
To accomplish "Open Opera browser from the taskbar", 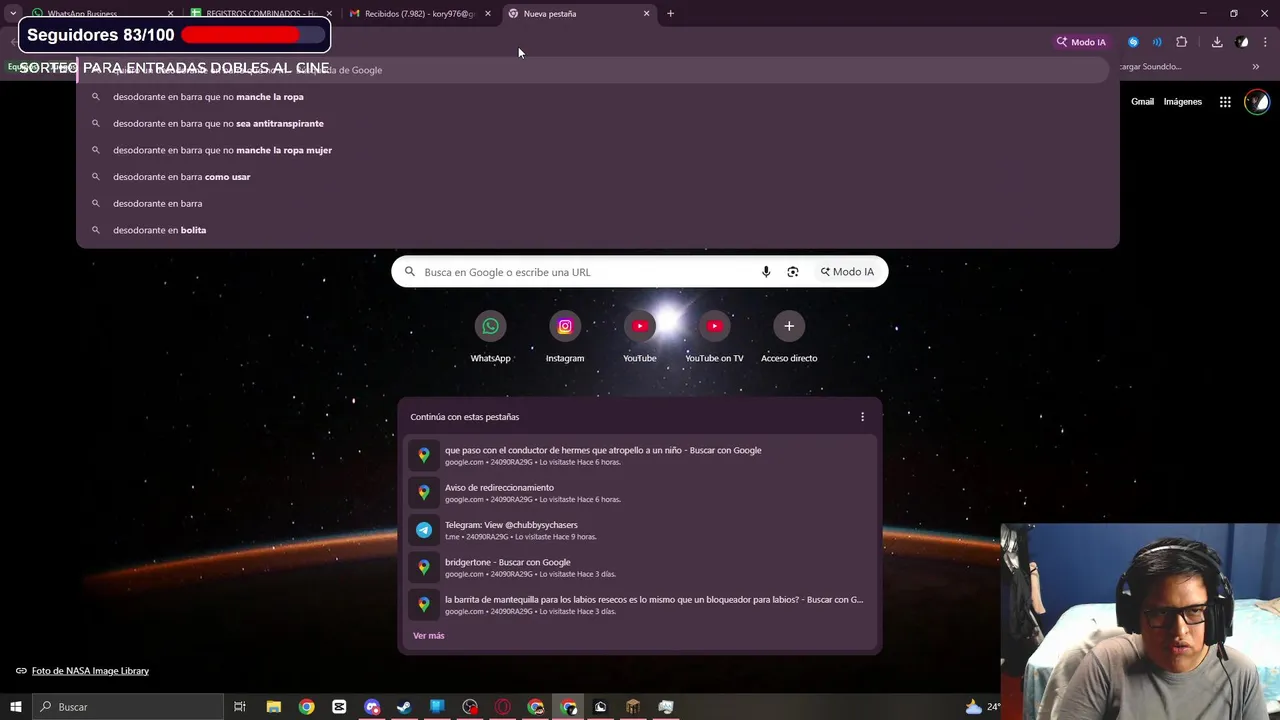I will (503, 707).
